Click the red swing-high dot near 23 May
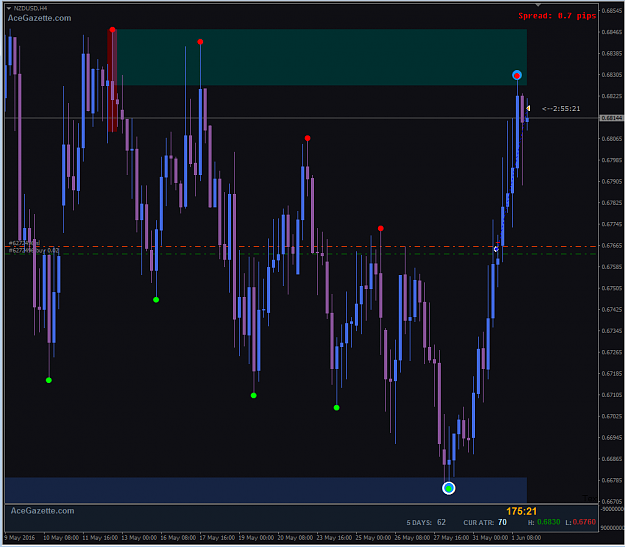Image resolution: width=625 pixels, height=547 pixels. (x=307, y=138)
